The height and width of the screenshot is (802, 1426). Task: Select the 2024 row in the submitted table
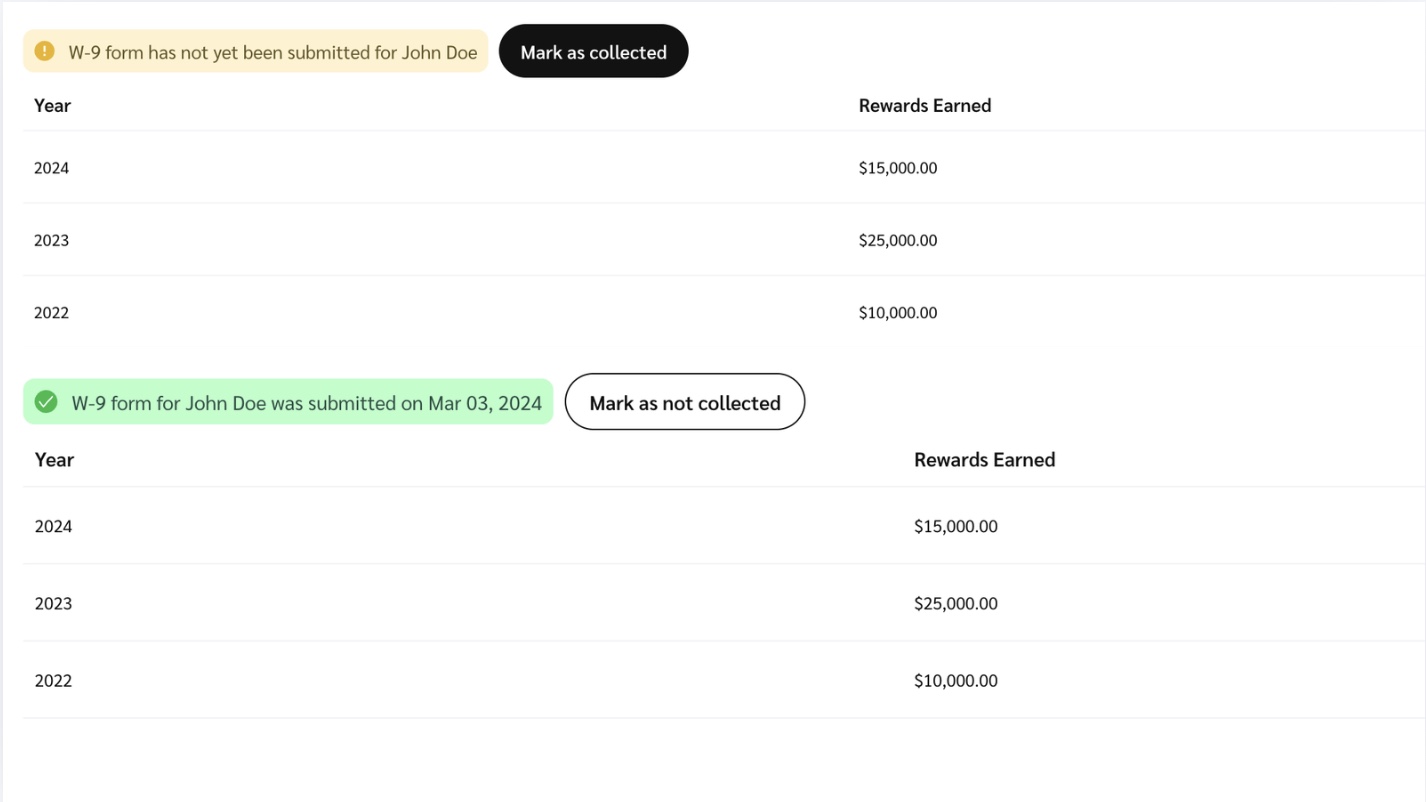(x=54, y=527)
